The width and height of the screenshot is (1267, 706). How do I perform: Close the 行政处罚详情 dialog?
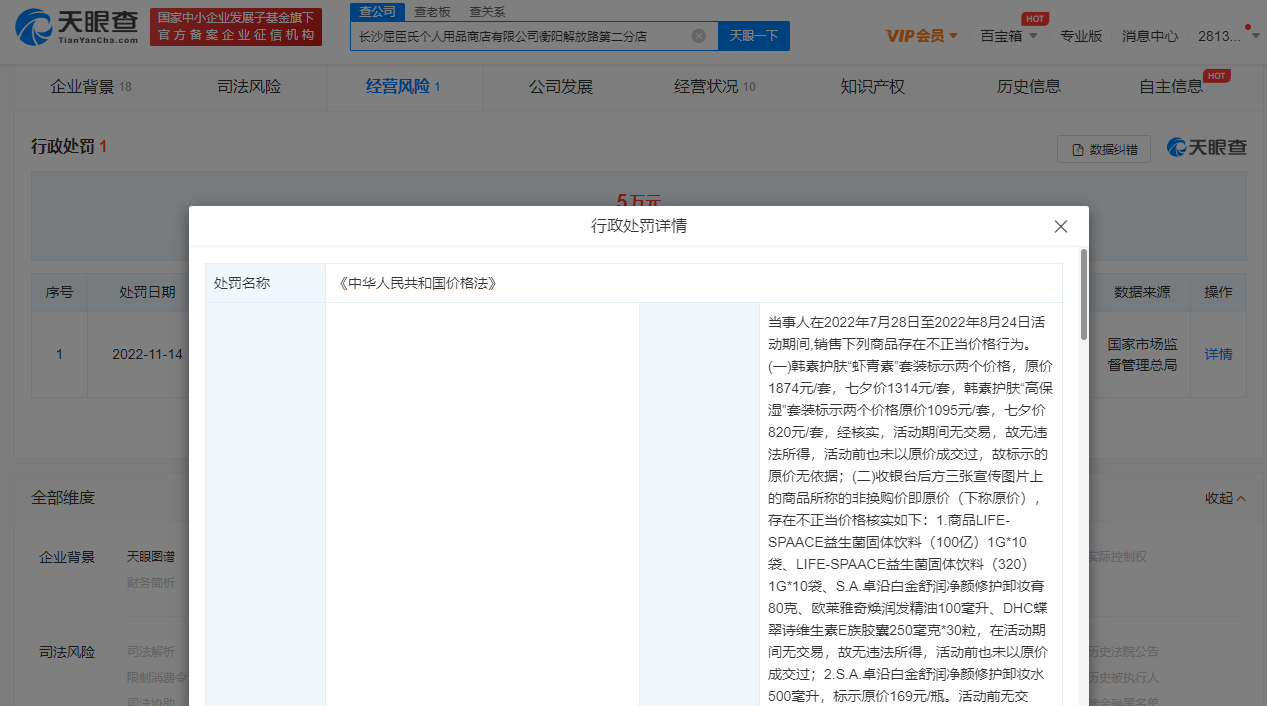pyautogui.click(x=1061, y=227)
